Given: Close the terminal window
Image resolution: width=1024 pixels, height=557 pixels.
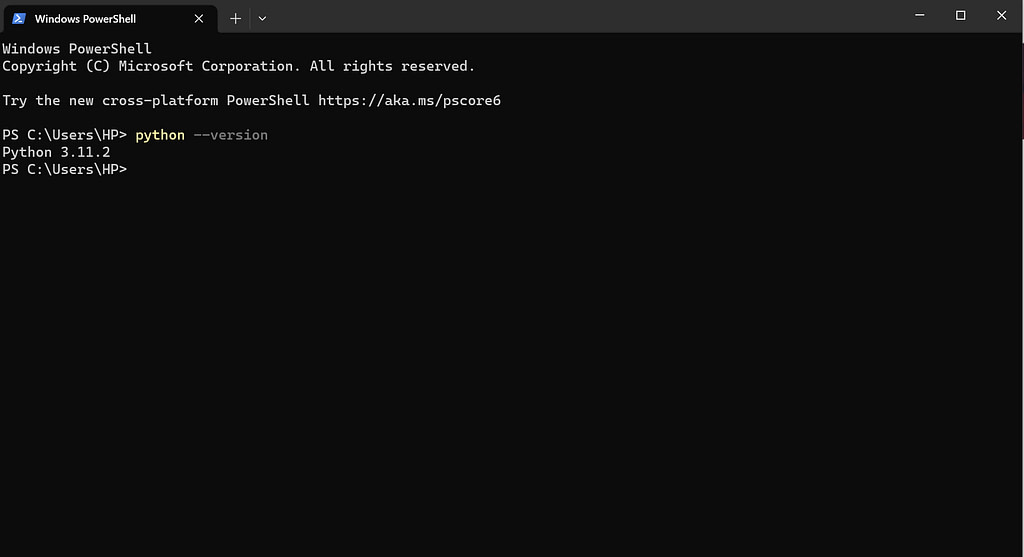Looking at the screenshot, I should 1001,15.
